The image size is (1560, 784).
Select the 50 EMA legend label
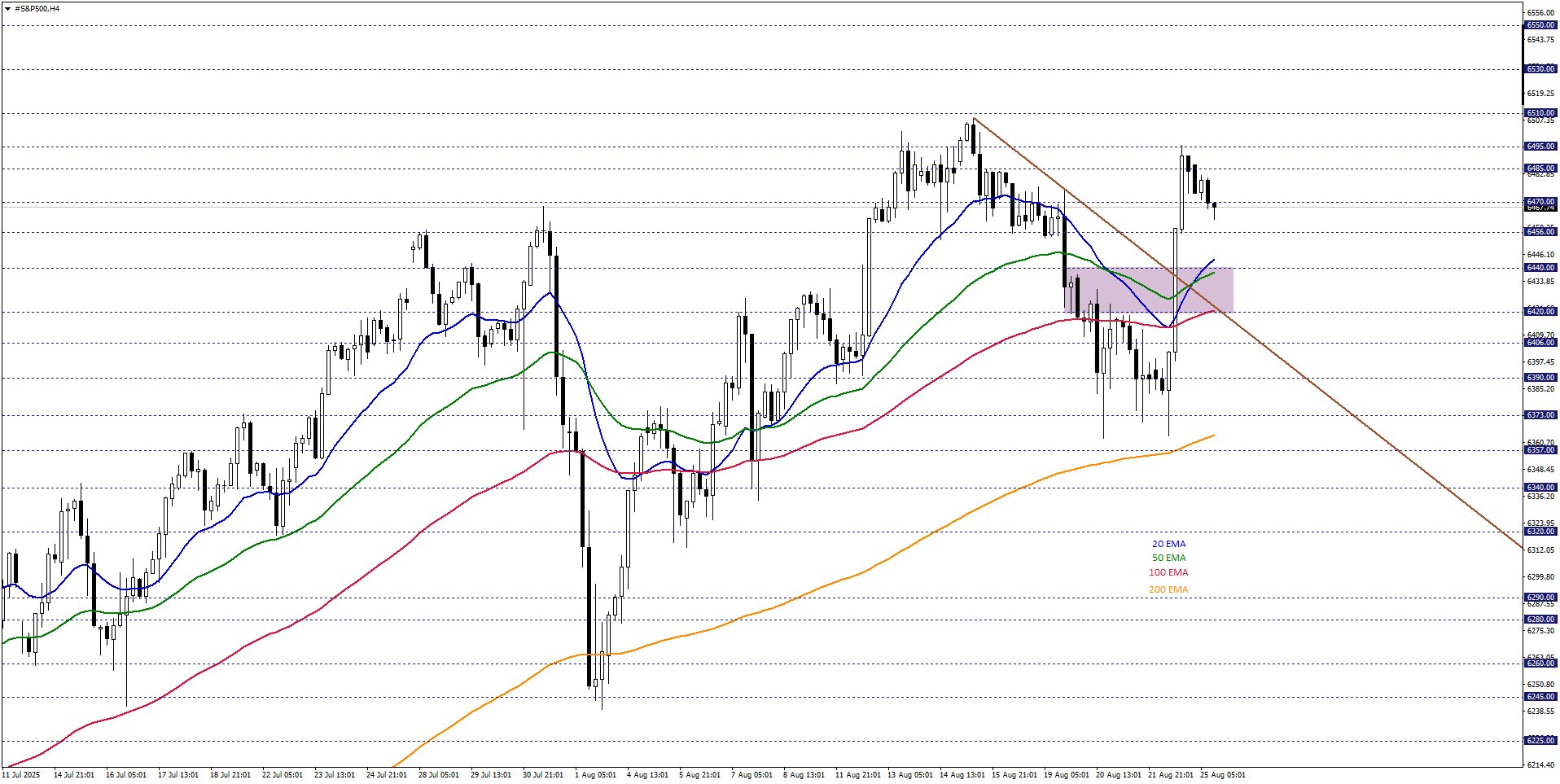(x=1168, y=558)
